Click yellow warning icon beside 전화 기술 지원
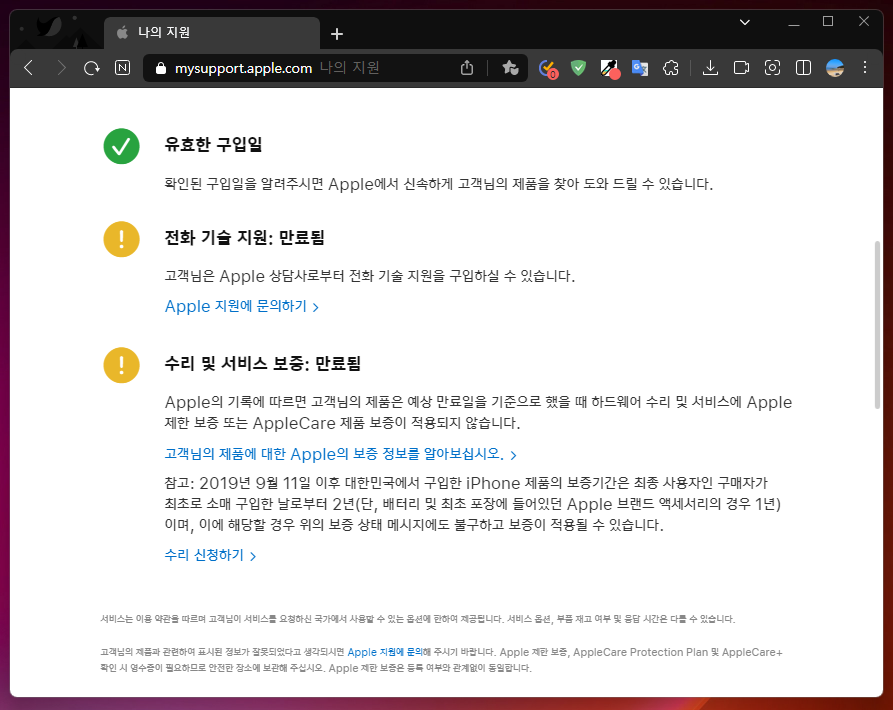This screenshot has height=710, width=893. (x=121, y=239)
